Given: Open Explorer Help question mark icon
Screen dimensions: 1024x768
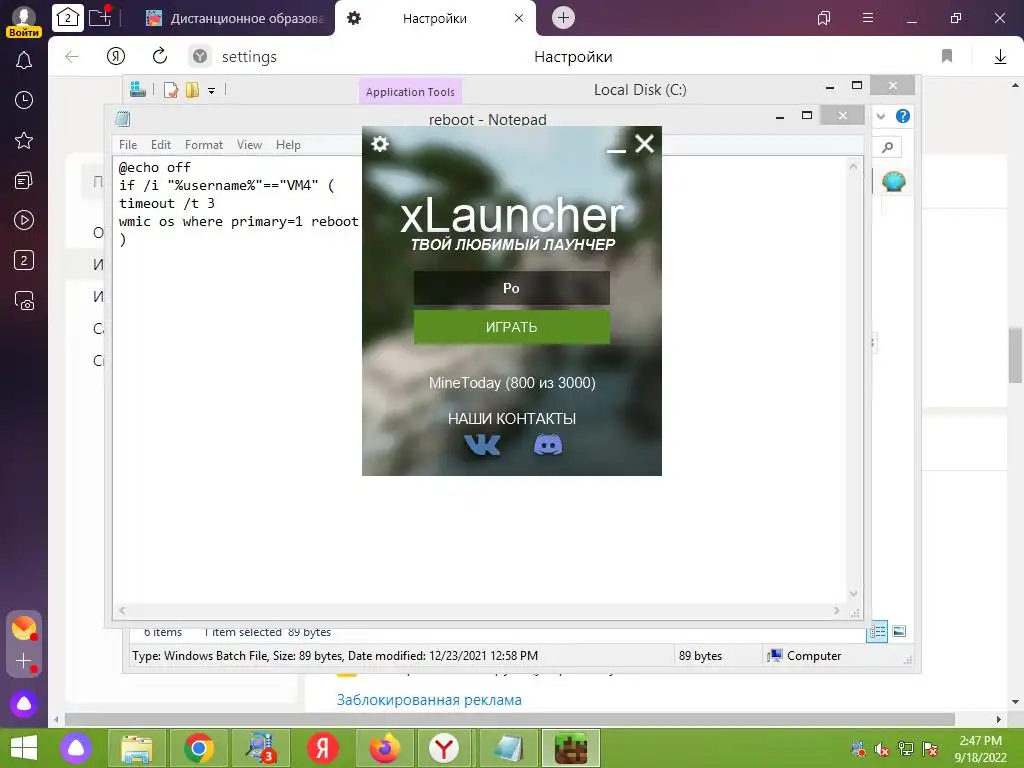Looking at the screenshot, I should (x=903, y=116).
